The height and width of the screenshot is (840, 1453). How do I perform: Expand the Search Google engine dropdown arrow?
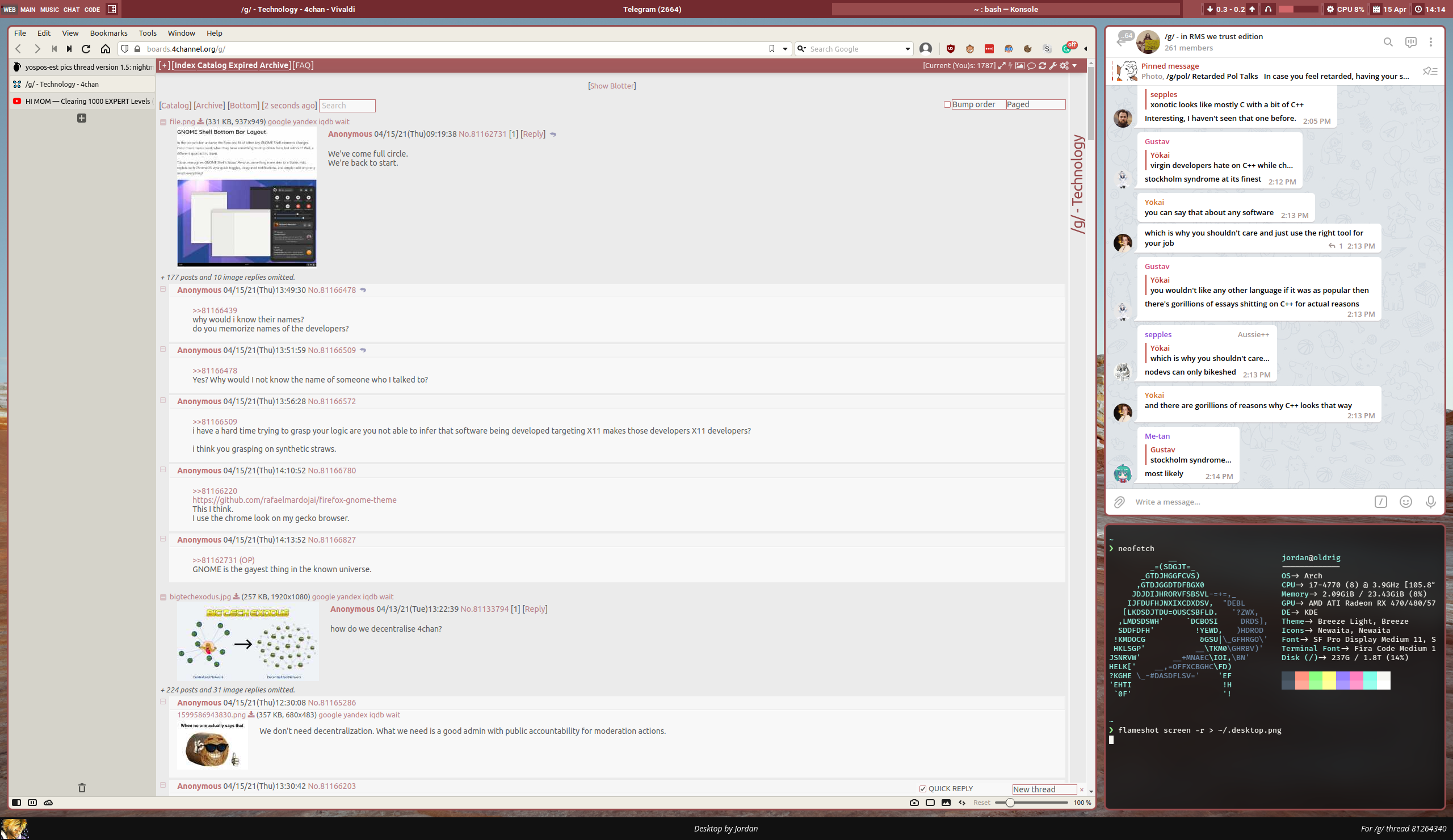908,49
